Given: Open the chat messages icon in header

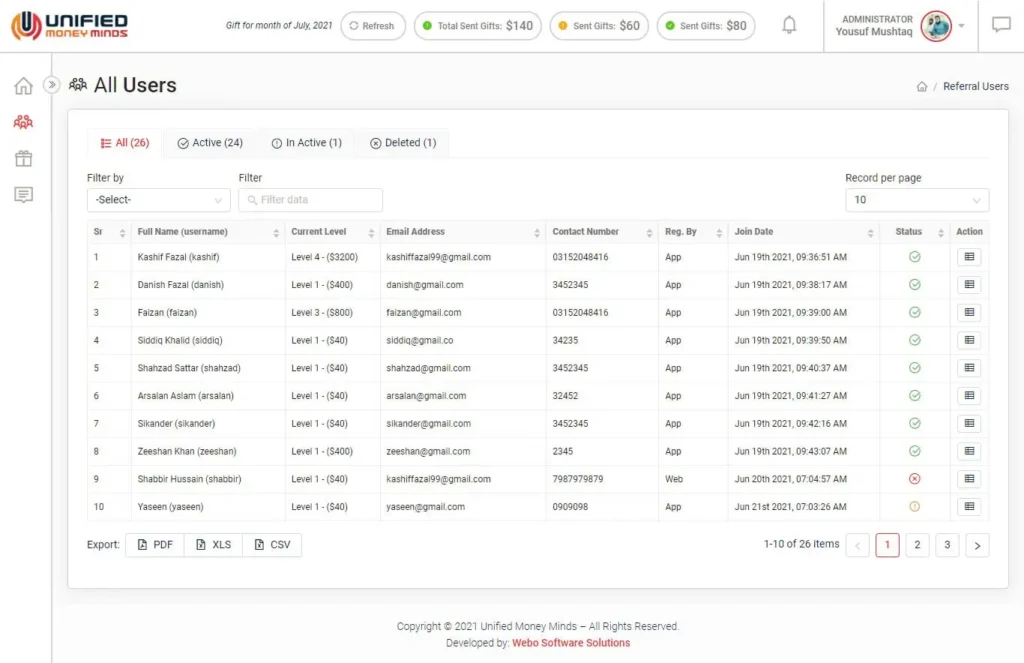Looking at the screenshot, I should [1001, 26].
